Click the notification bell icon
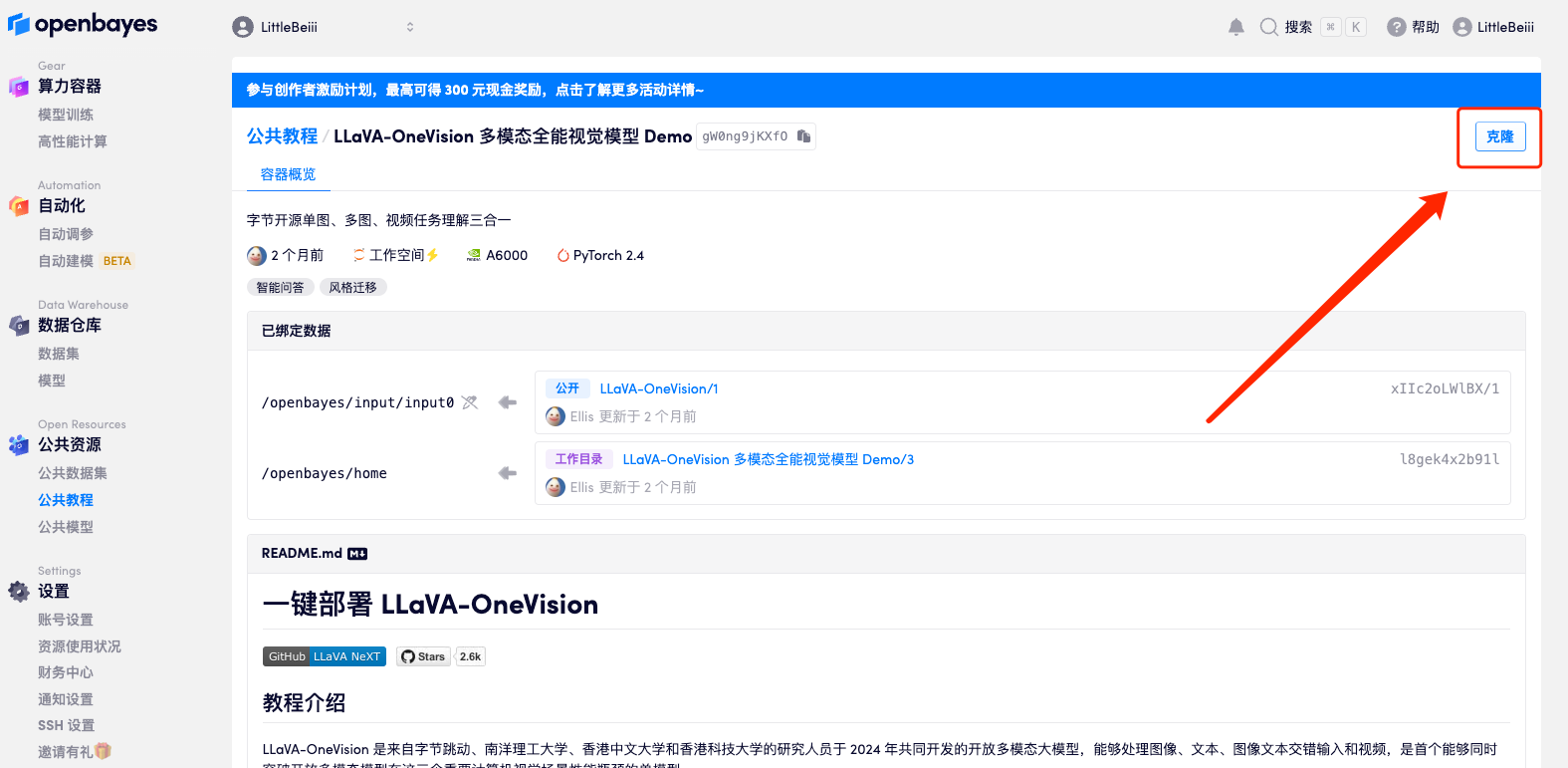Screen dimensions: 1568x768 tap(1235, 27)
